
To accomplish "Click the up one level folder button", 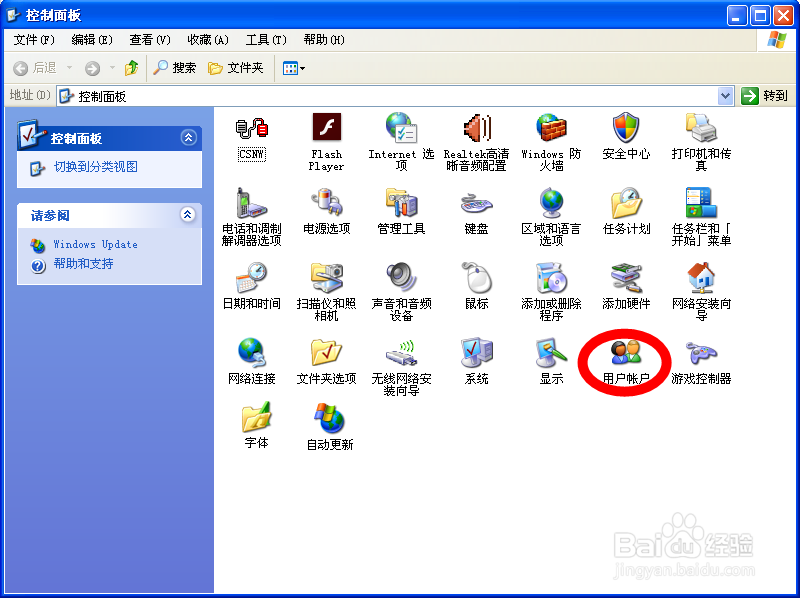I will tap(132, 68).
